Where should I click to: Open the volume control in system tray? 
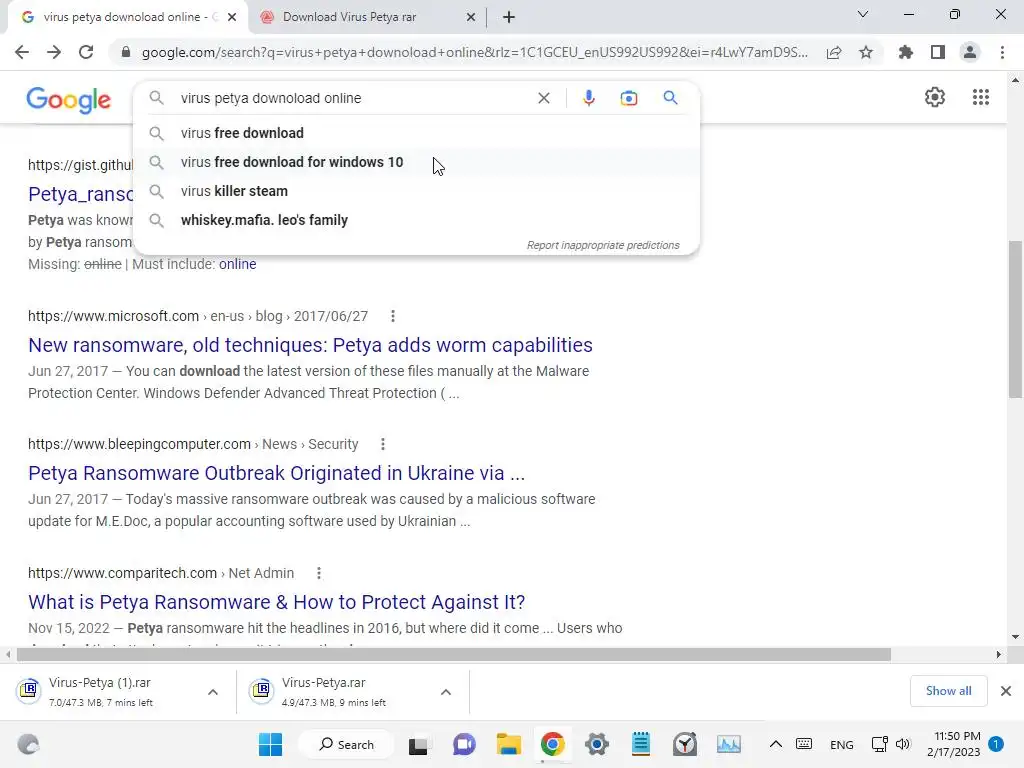click(903, 744)
